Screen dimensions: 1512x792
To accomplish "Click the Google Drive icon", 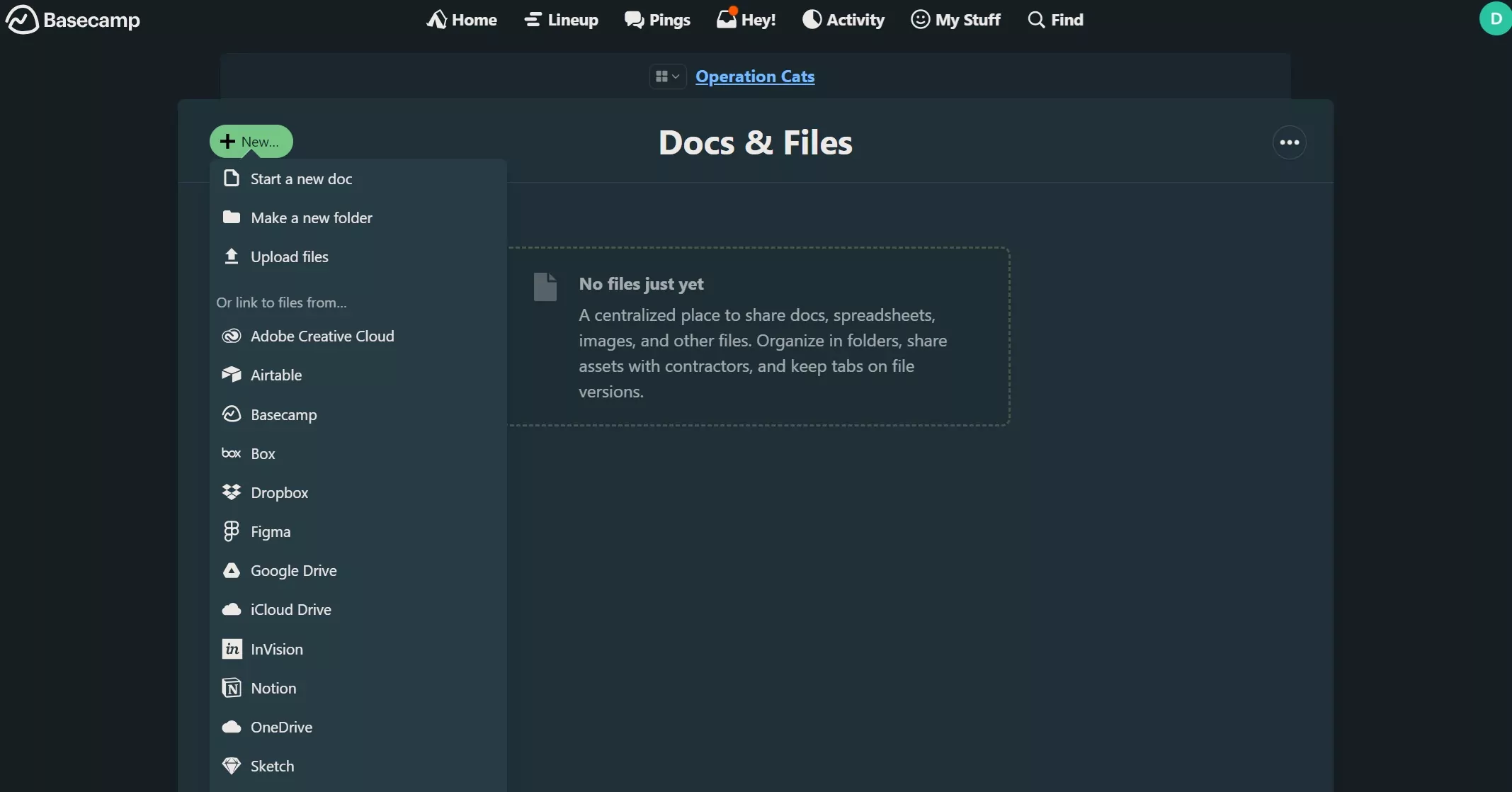I will pos(231,570).
